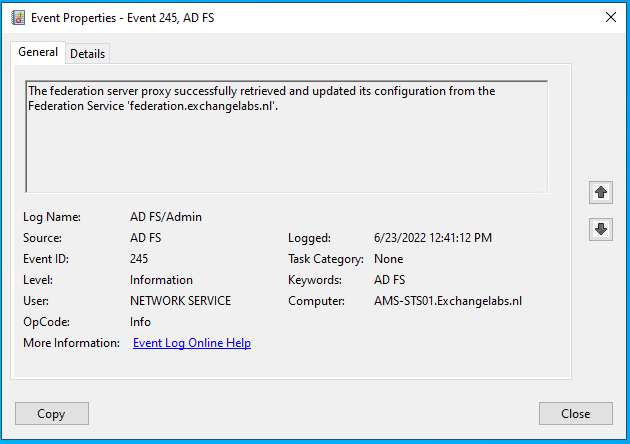The height and width of the screenshot is (444, 630).
Task: Select the Log Name value AD FS/Admin
Action: 166,217
